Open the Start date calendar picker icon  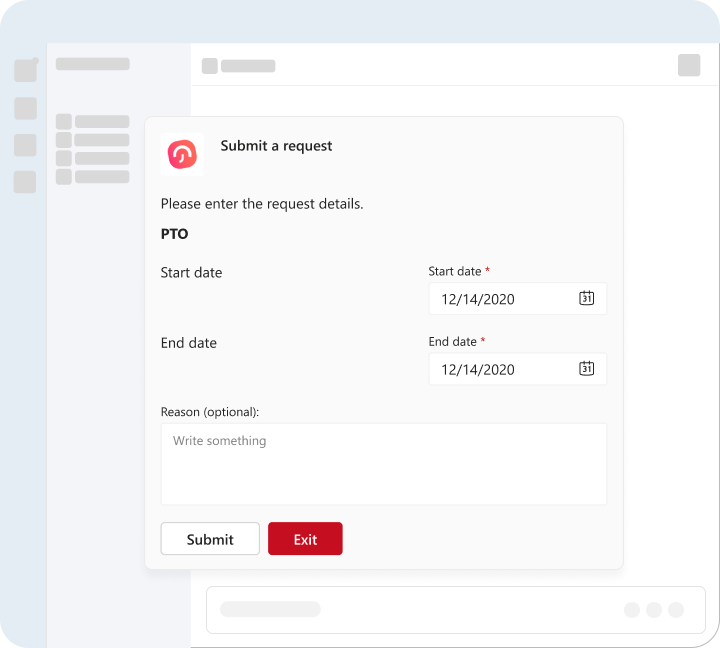[586, 298]
